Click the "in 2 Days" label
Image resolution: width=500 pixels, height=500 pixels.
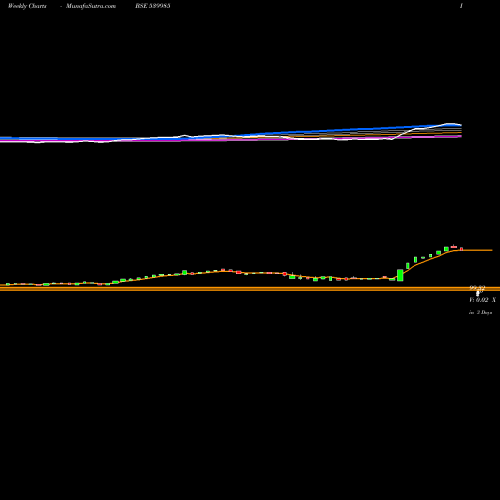(481, 313)
